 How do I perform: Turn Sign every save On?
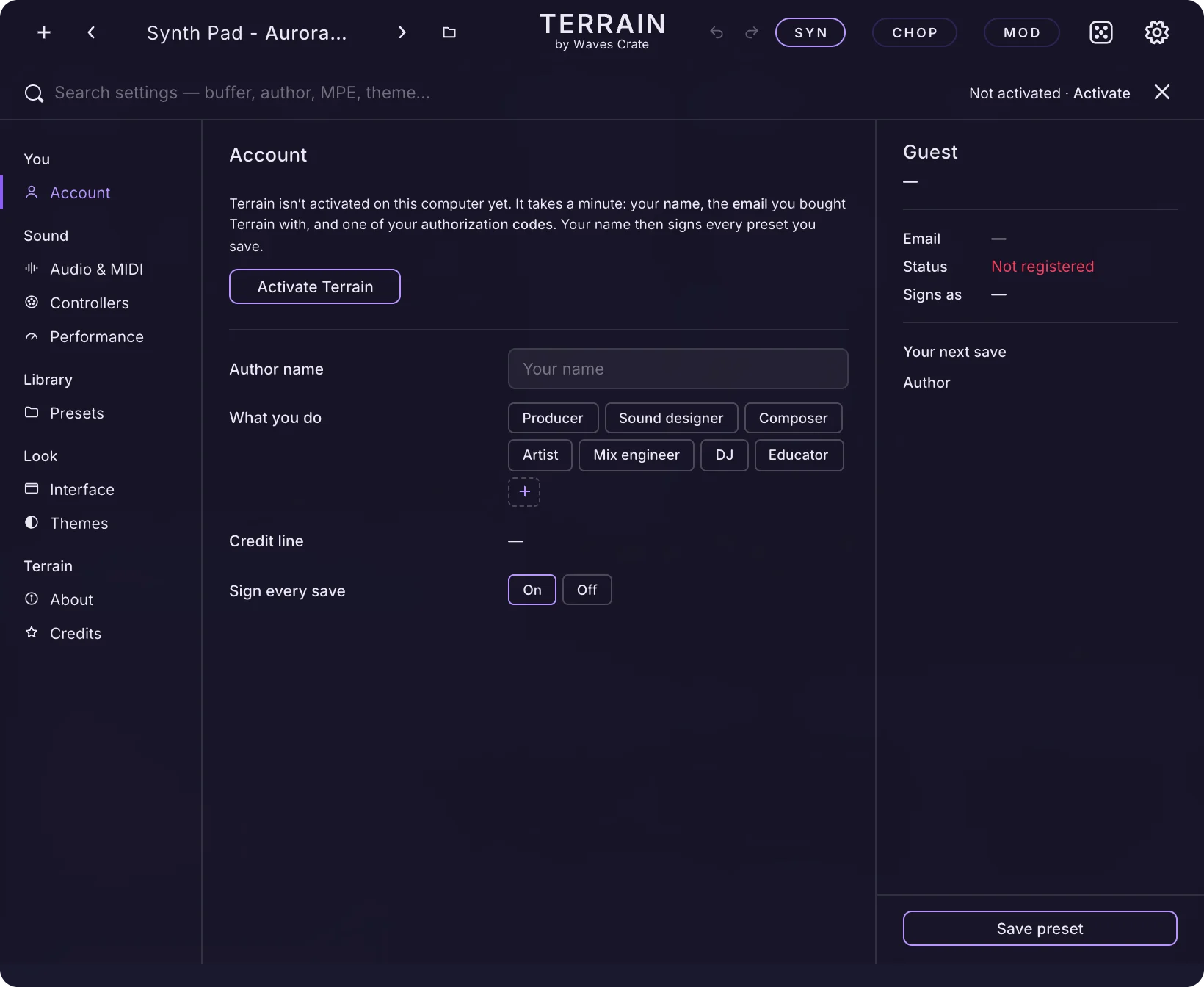[532, 590]
